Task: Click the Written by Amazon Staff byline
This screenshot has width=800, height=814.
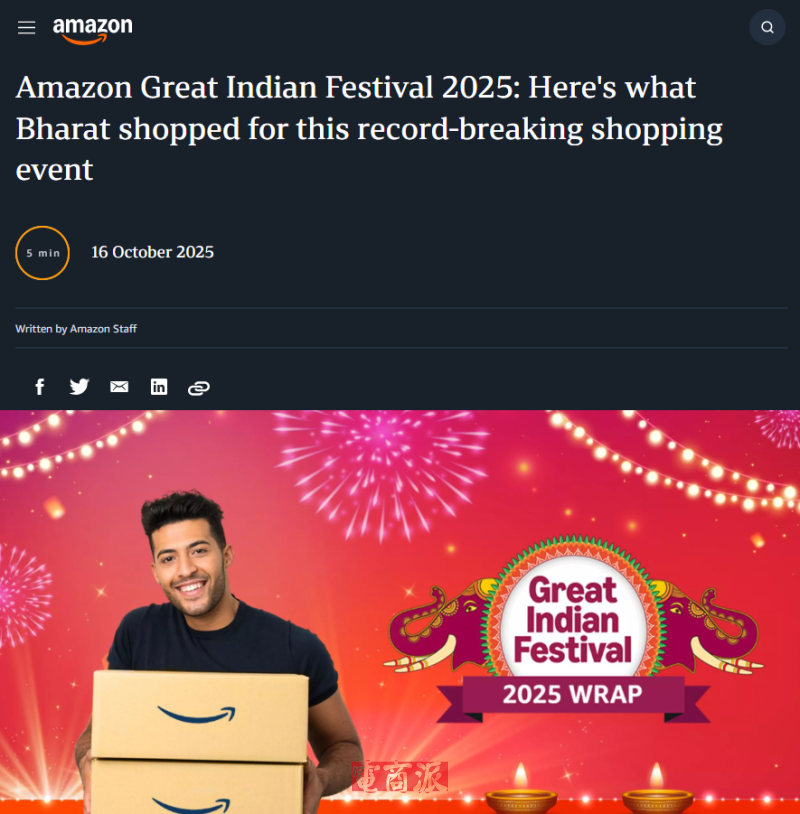Action: coord(76,329)
